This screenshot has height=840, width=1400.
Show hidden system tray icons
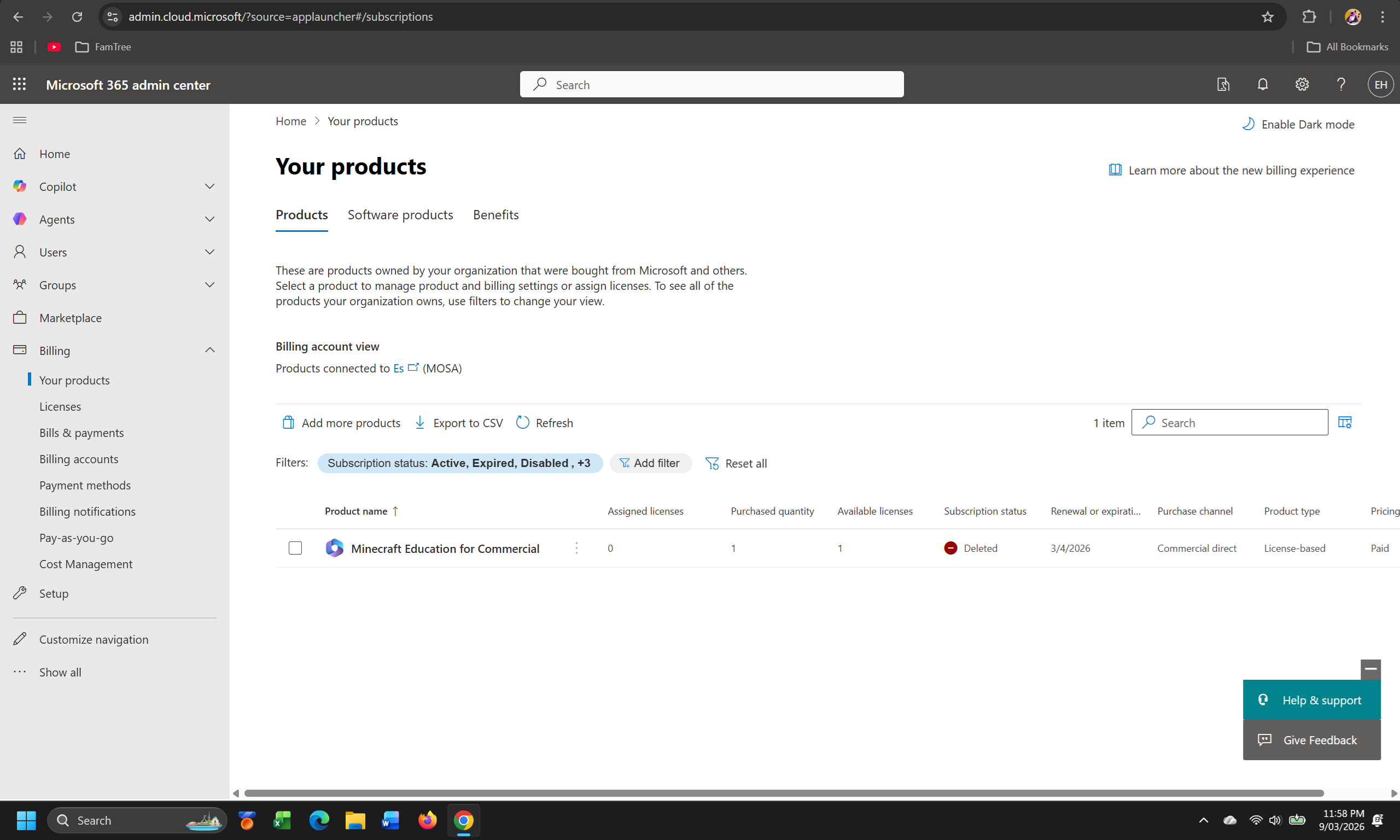1203,820
